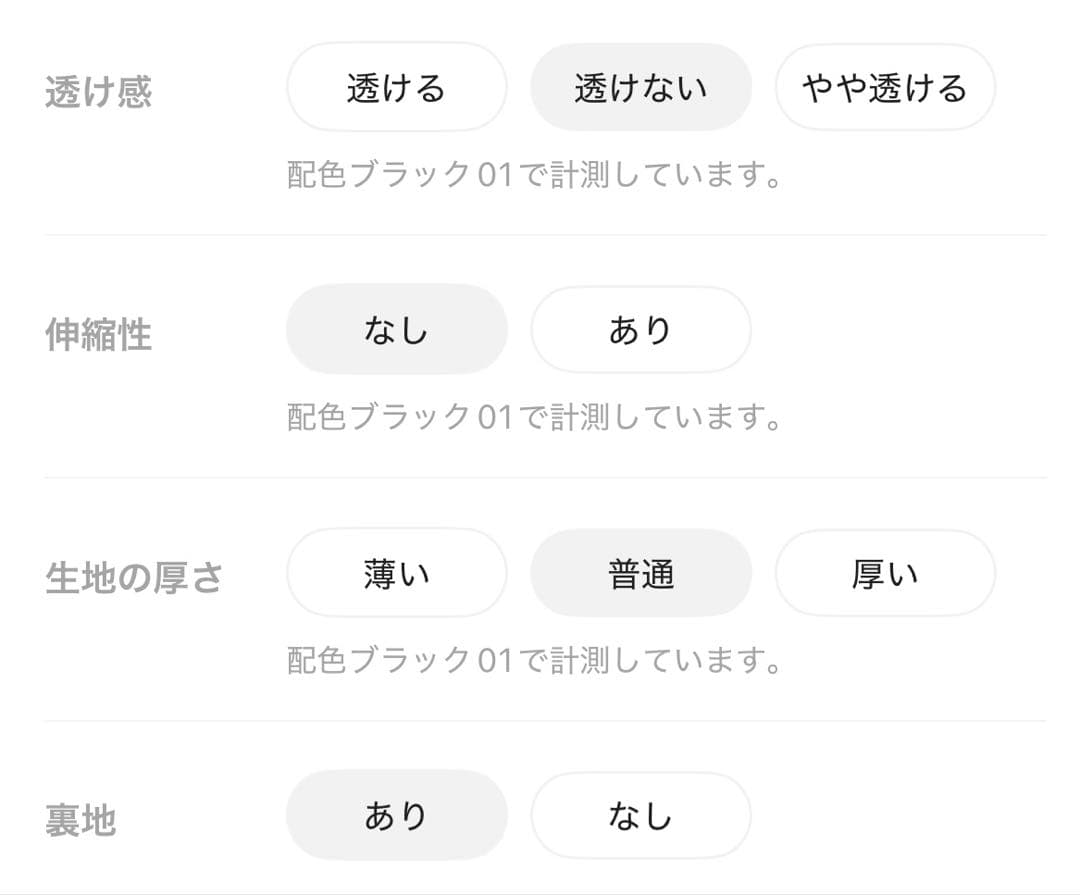Select あり for 伸縮性
1080x895 pixels.
[641, 329]
